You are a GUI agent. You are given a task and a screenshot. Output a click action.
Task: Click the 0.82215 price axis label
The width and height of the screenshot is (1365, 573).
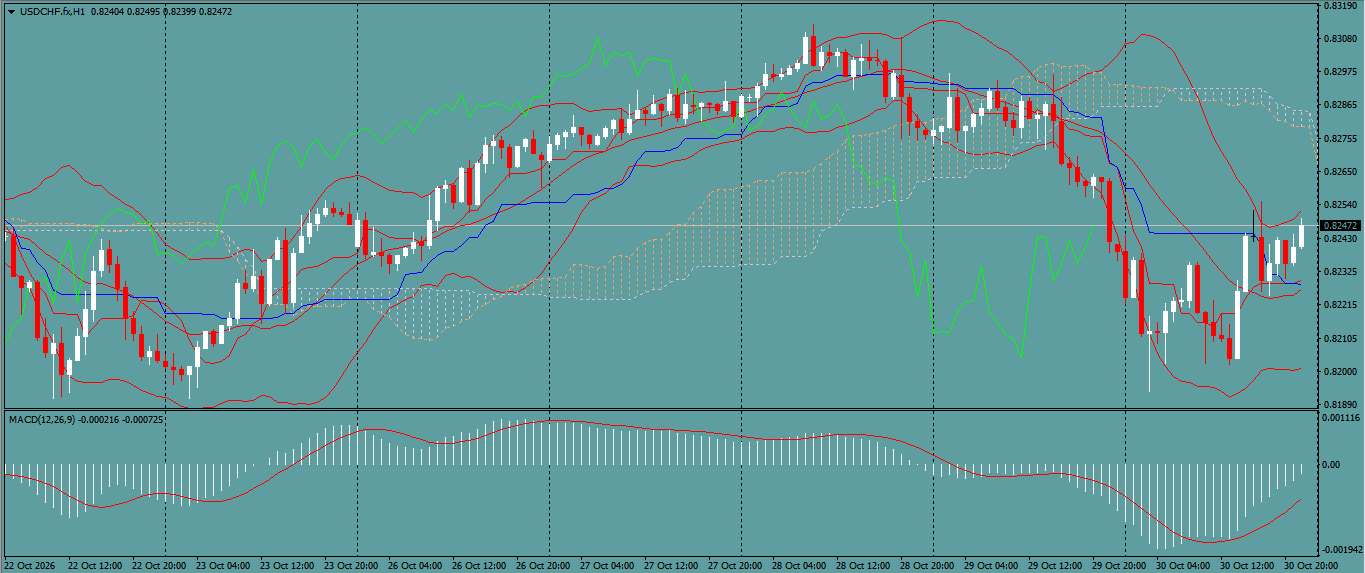point(1339,305)
